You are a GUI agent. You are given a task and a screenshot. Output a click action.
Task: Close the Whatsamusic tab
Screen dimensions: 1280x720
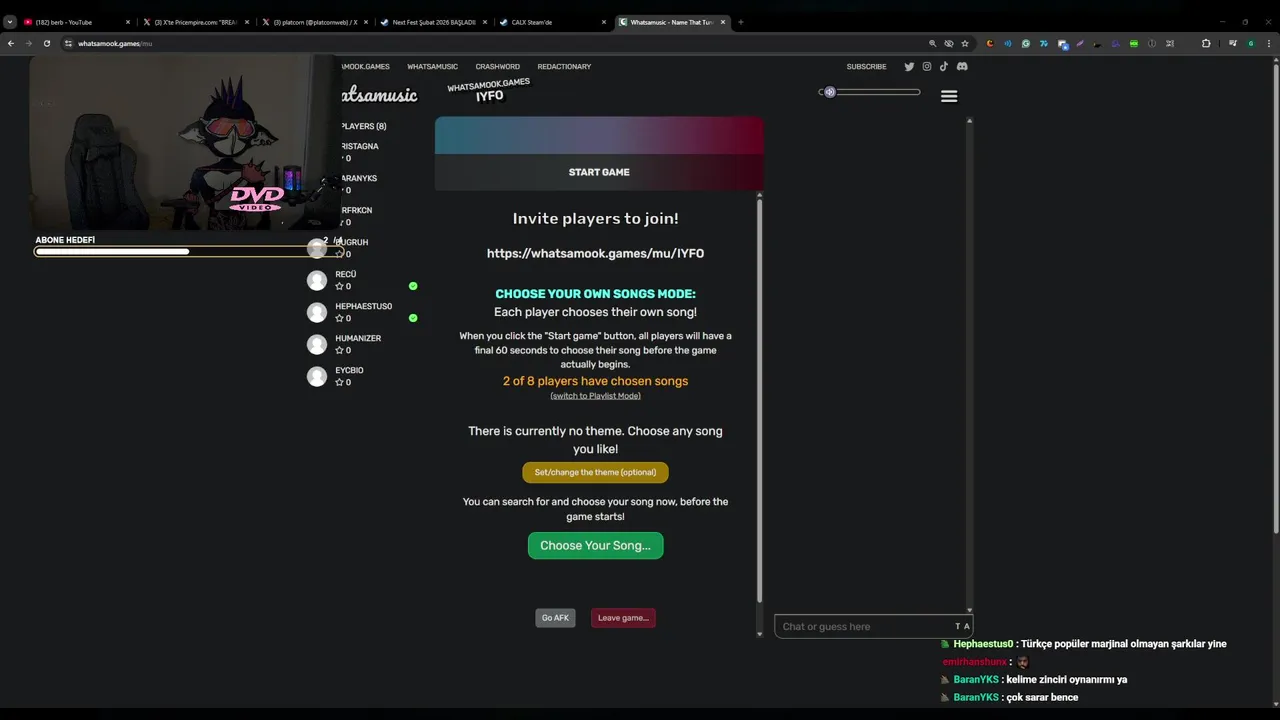point(722,22)
